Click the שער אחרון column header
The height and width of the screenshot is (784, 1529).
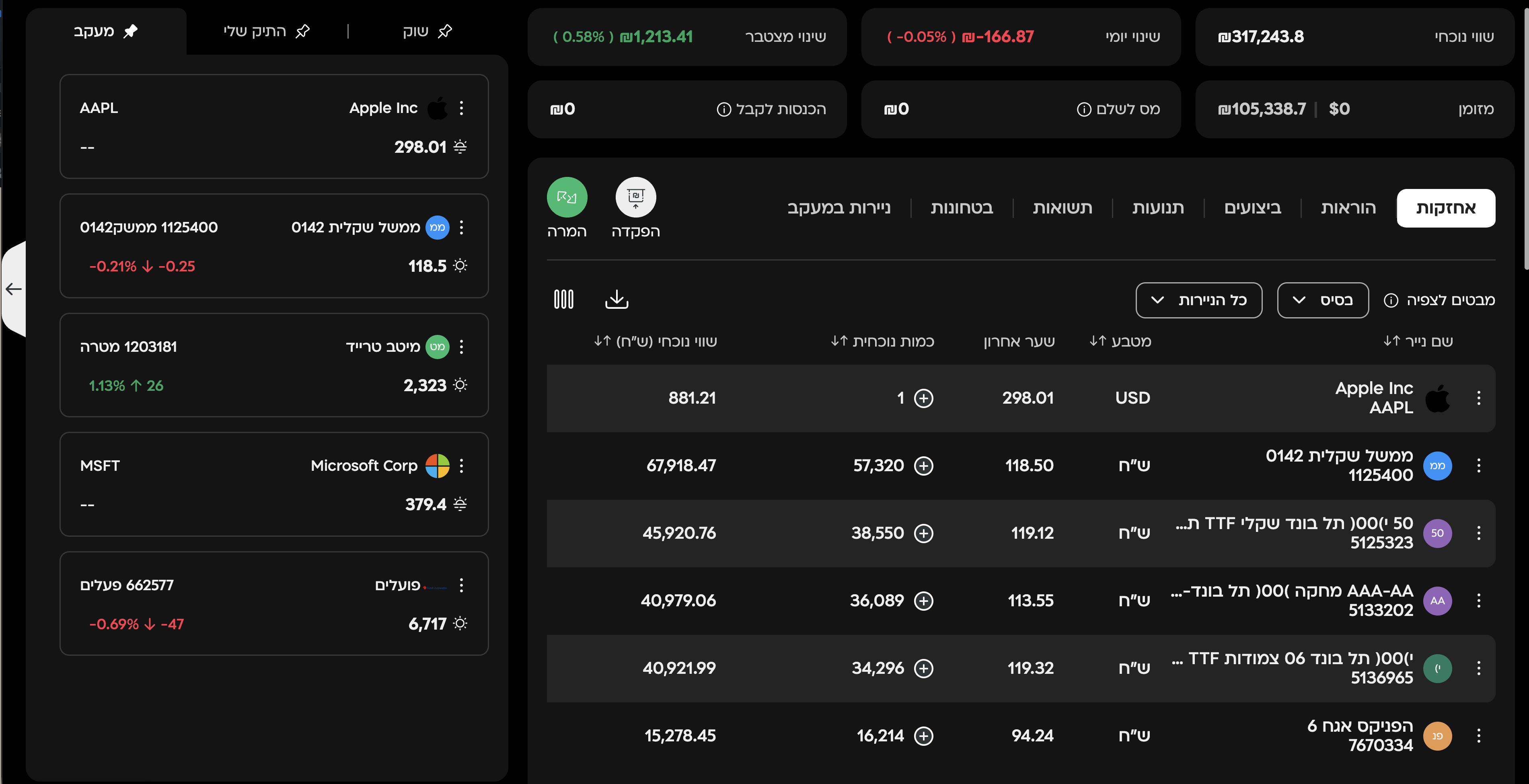point(1019,341)
